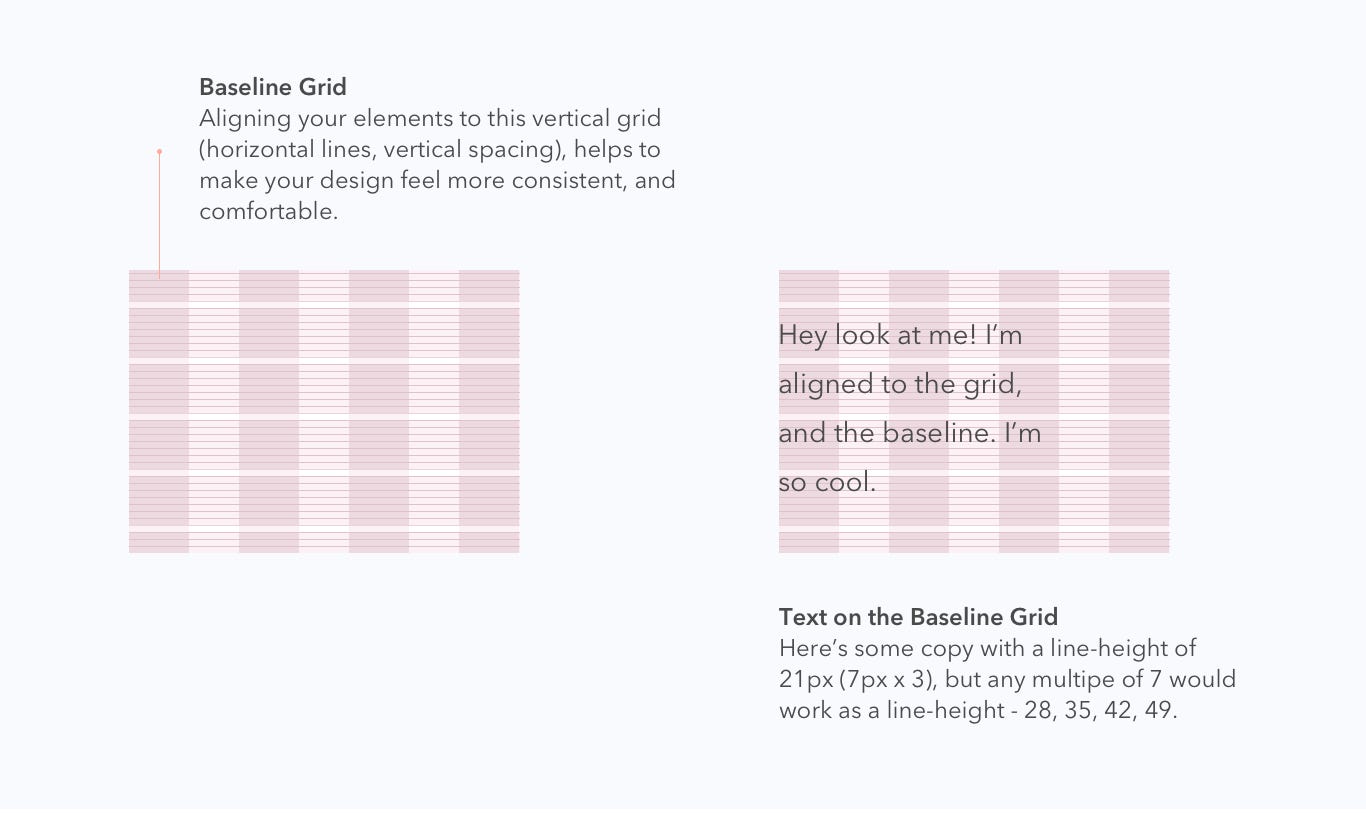The width and height of the screenshot is (1366, 824).
Task: Click the line "aligned to the grid,"
Action: [900, 385]
